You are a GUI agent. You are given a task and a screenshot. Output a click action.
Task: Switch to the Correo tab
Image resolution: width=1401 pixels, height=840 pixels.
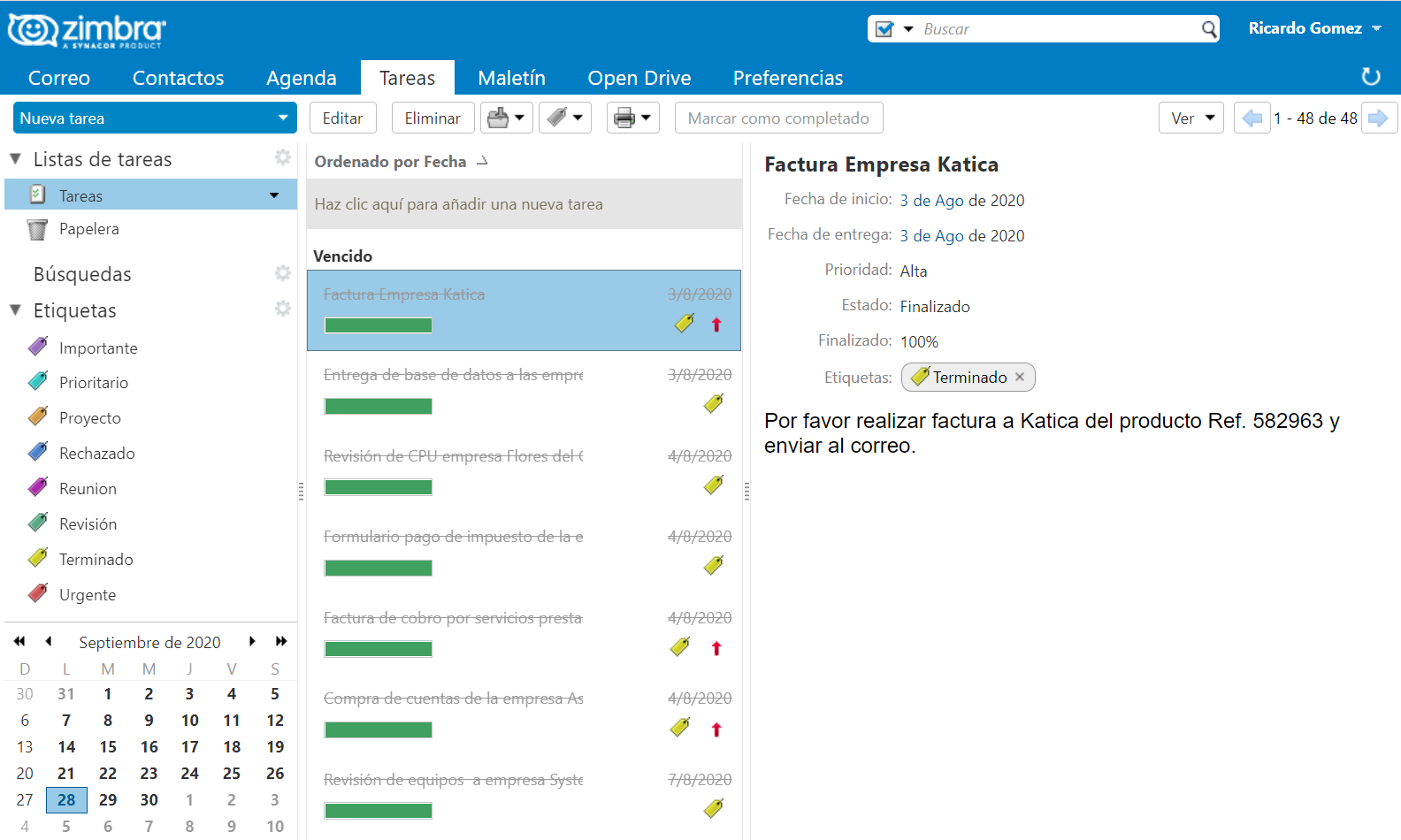(x=58, y=78)
